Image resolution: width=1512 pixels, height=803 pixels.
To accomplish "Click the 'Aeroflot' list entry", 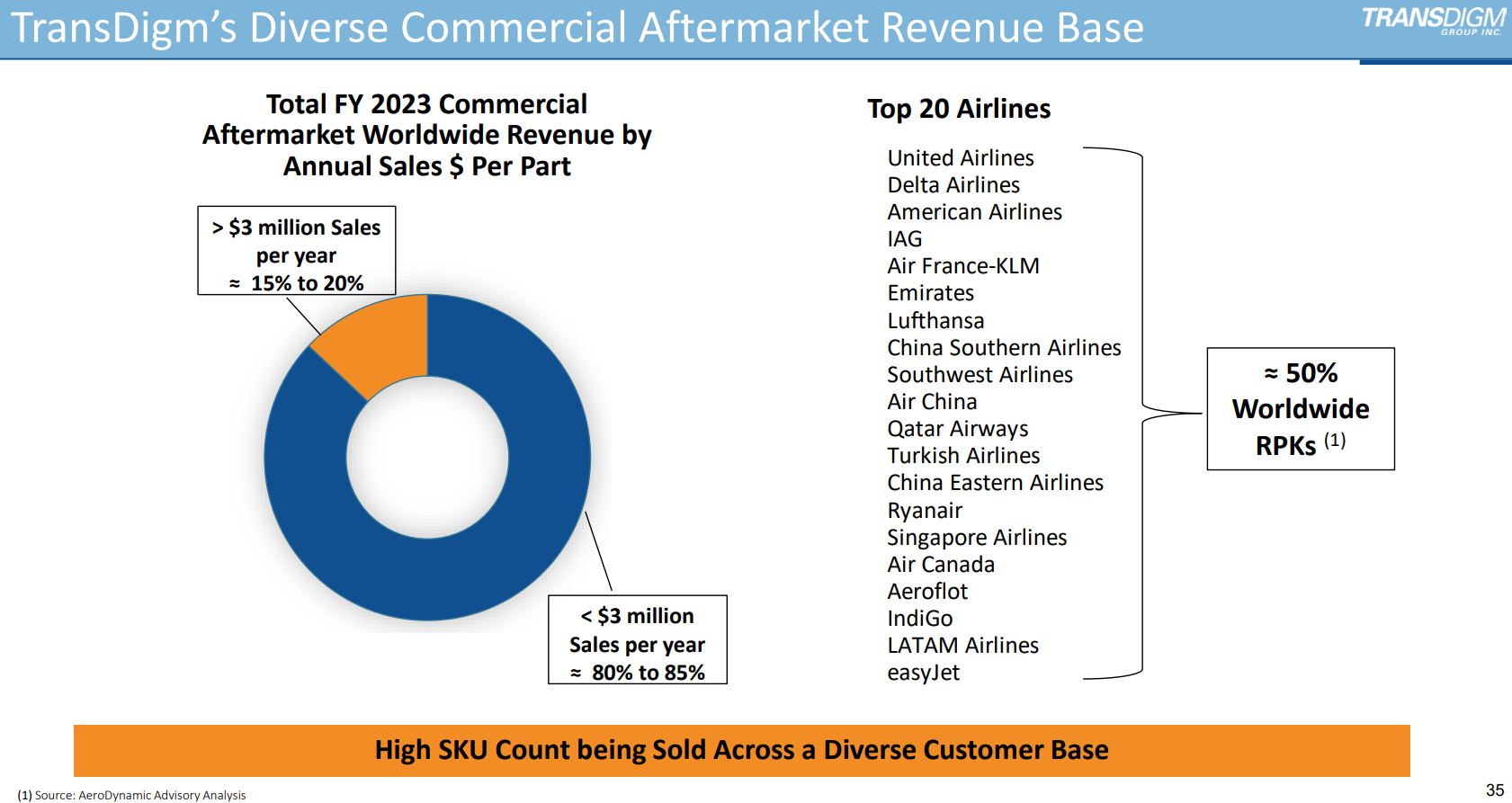I will click(x=927, y=592).
